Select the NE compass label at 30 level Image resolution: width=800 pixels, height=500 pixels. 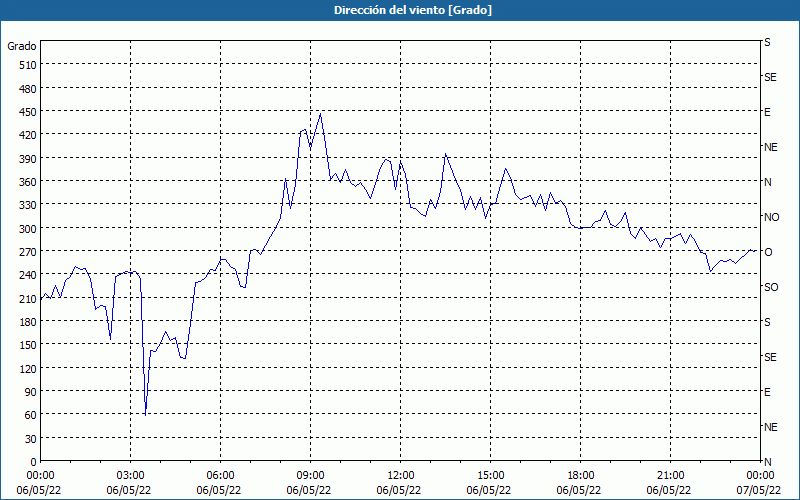point(771,427)
